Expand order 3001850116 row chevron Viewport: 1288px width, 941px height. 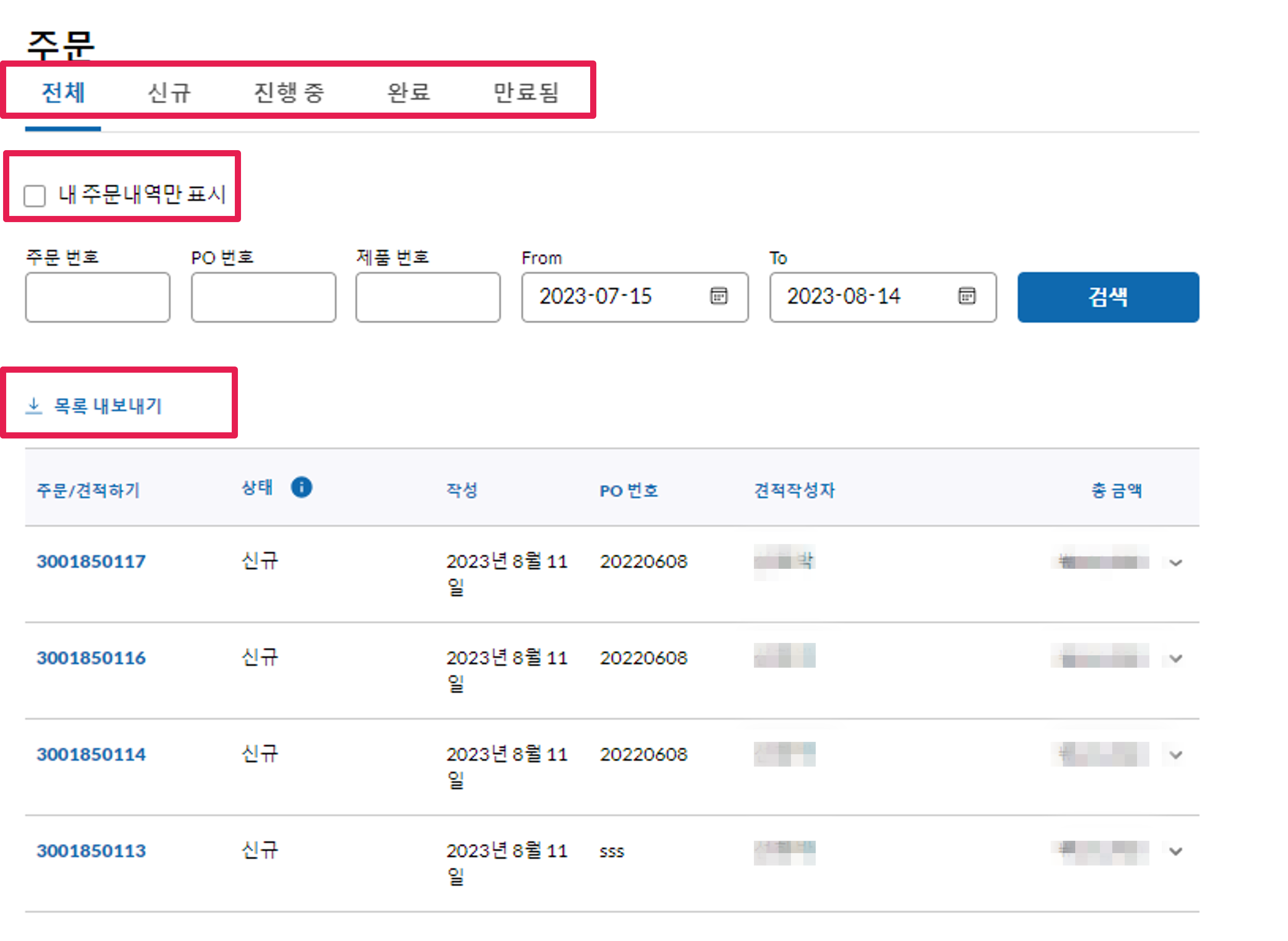pyautogui.click(x=1175, y=659)
